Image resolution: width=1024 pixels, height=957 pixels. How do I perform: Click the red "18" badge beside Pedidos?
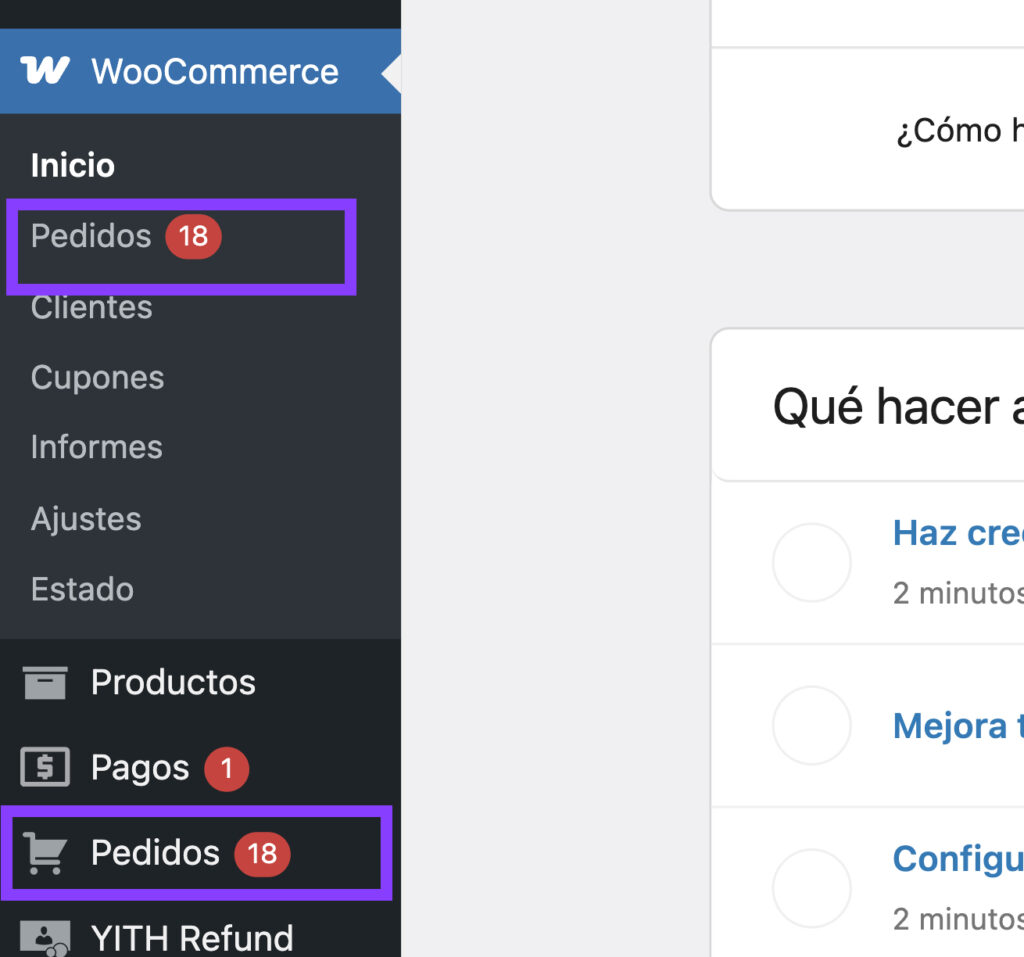193,237
